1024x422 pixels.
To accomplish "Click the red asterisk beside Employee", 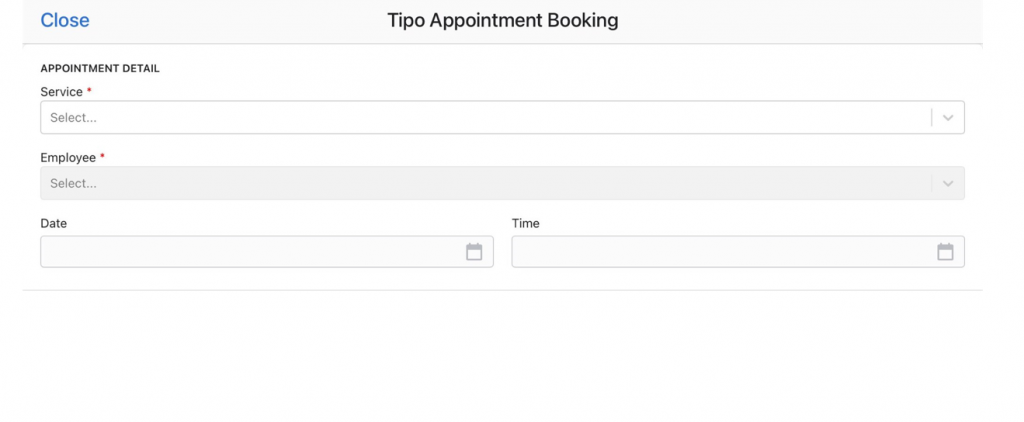I will pyautogui.click(x=102, y=156).
